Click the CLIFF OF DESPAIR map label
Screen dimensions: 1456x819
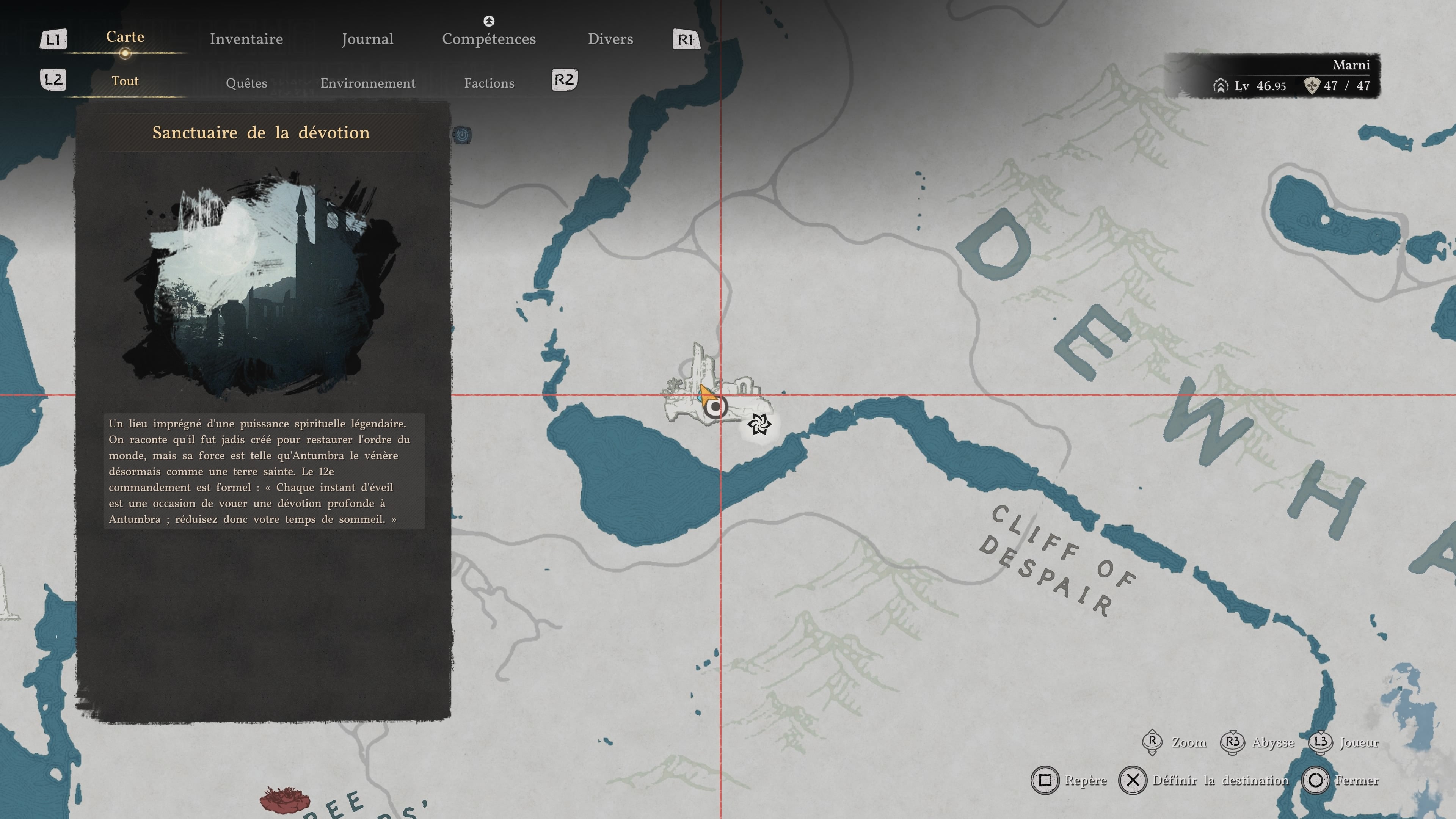pos(1057,560)
